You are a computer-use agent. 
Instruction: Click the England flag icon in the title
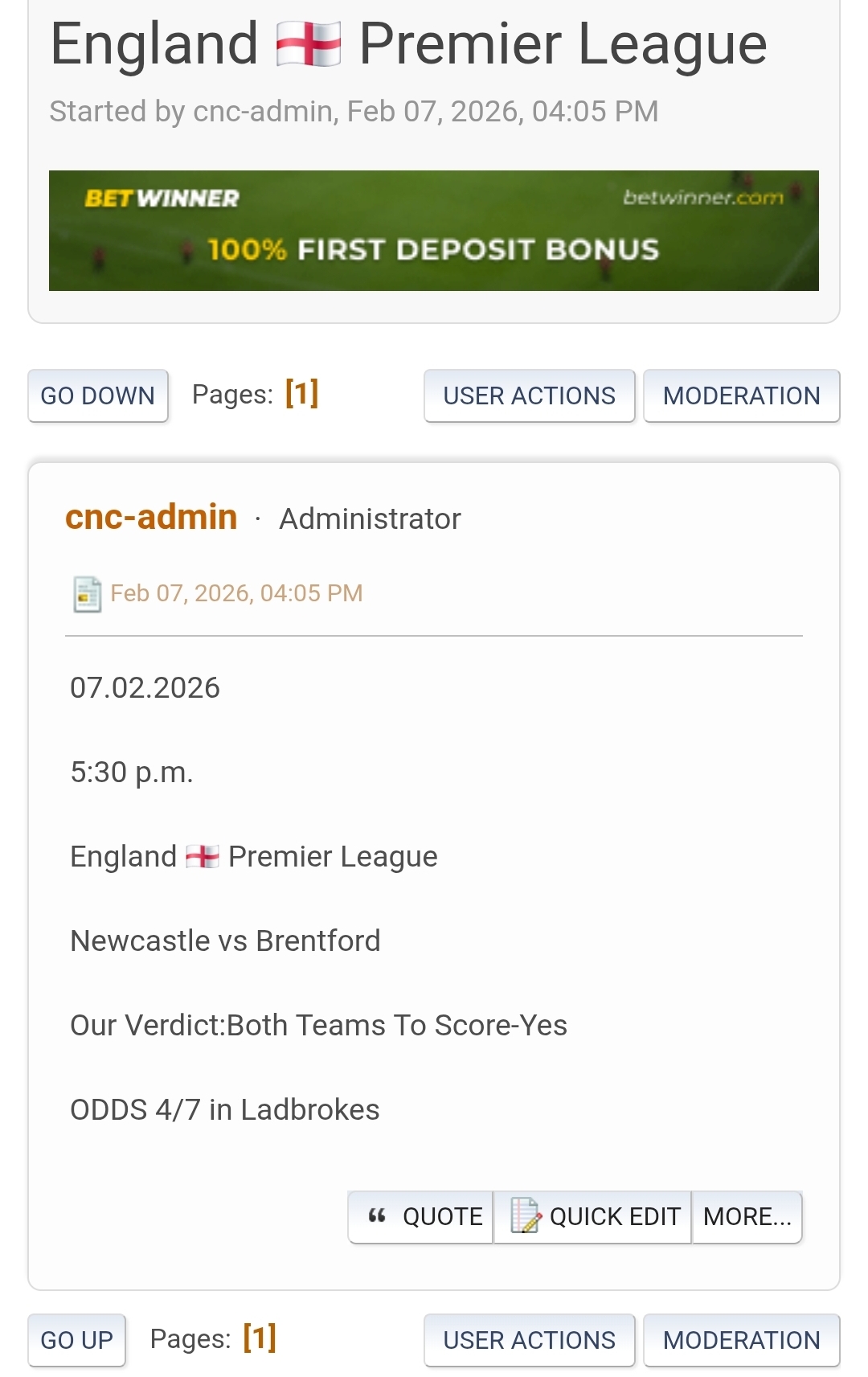308,44
